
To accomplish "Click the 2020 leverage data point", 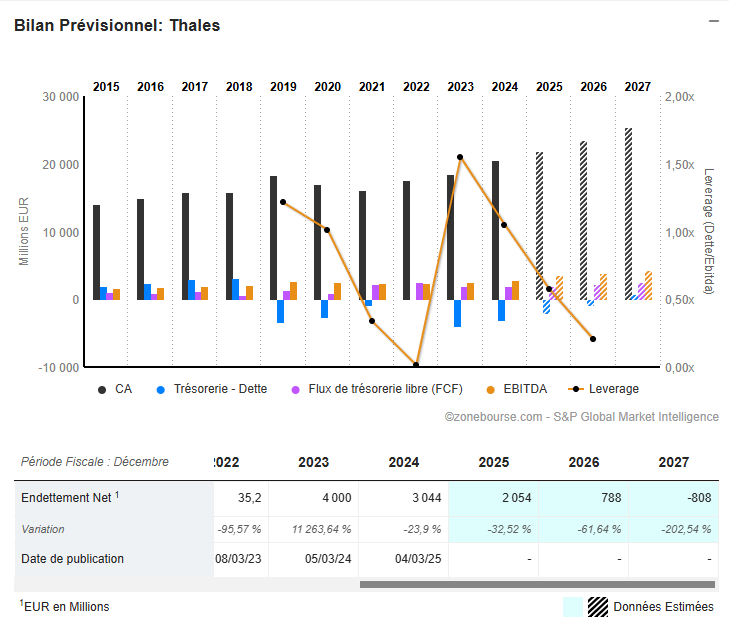I will pos(327,230).
